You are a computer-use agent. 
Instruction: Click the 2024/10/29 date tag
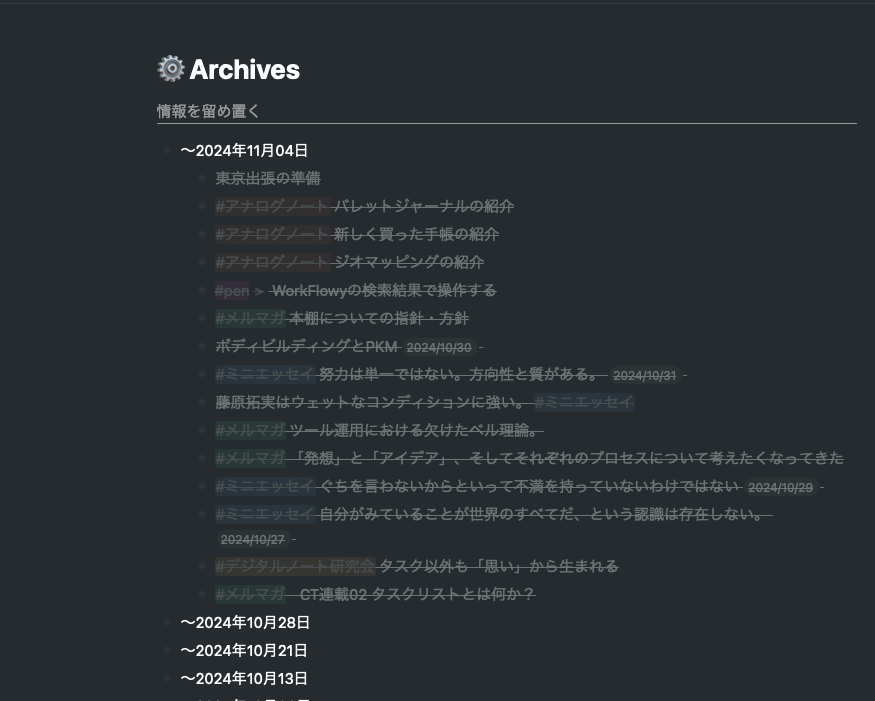coord(780,488)
